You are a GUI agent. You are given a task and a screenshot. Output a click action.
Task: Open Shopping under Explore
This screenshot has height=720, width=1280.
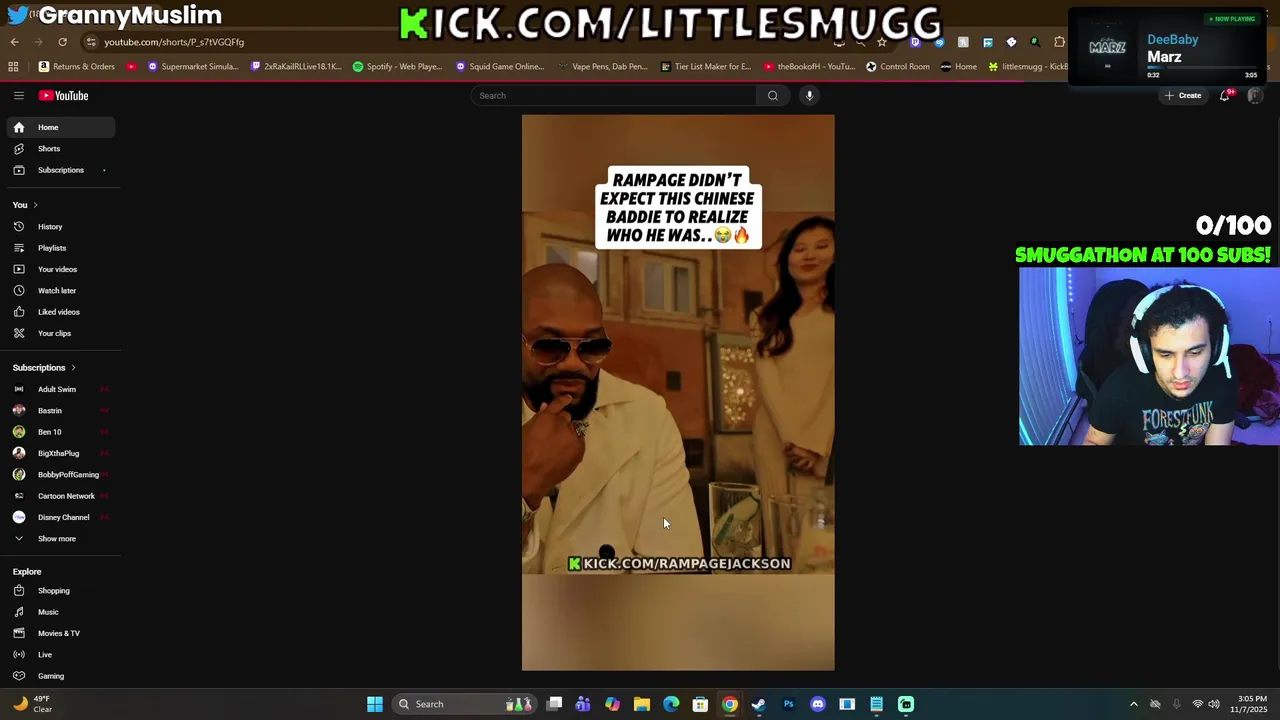(x=60, y=591)
